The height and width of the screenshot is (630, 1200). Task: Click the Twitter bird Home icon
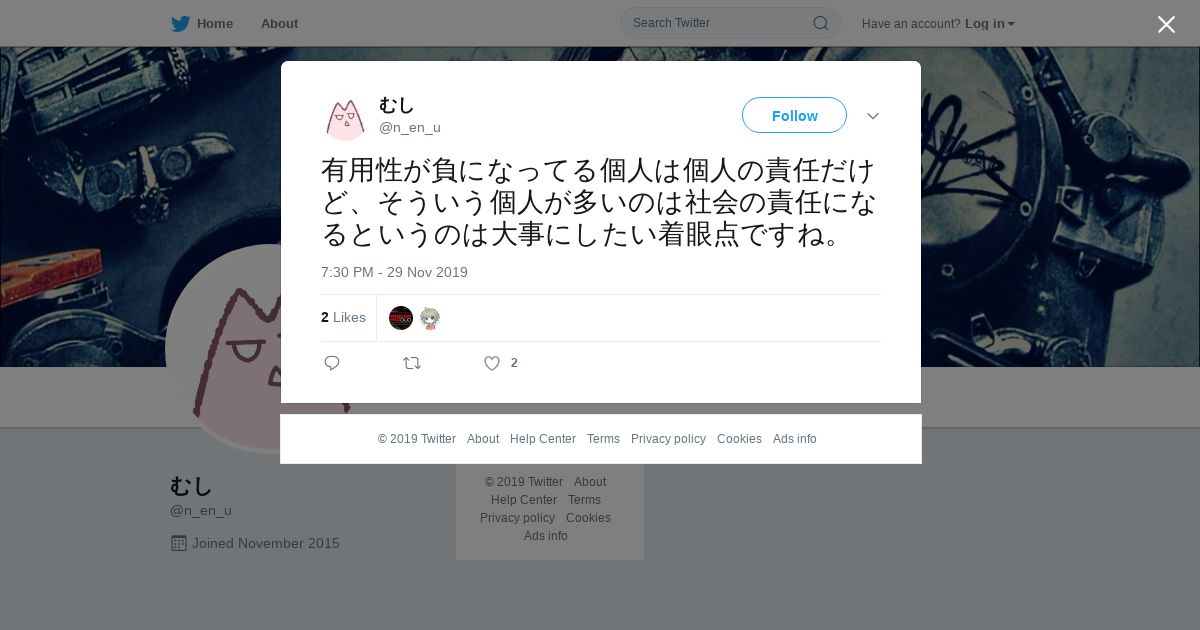pyautogui.click(x=180, y=23)
